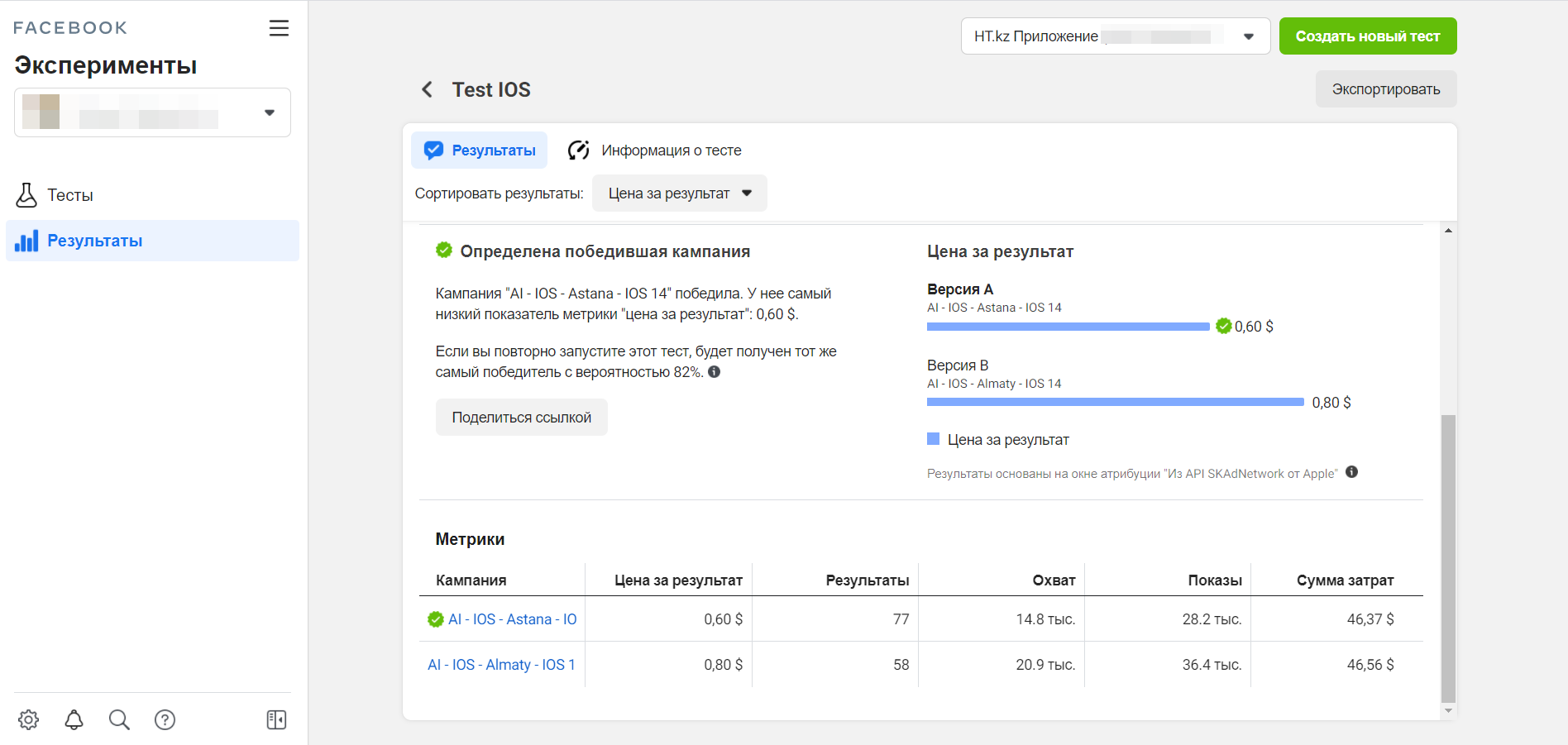Click info icon next to 82% probability
The image size is (1568, 745).
(715, 372)
